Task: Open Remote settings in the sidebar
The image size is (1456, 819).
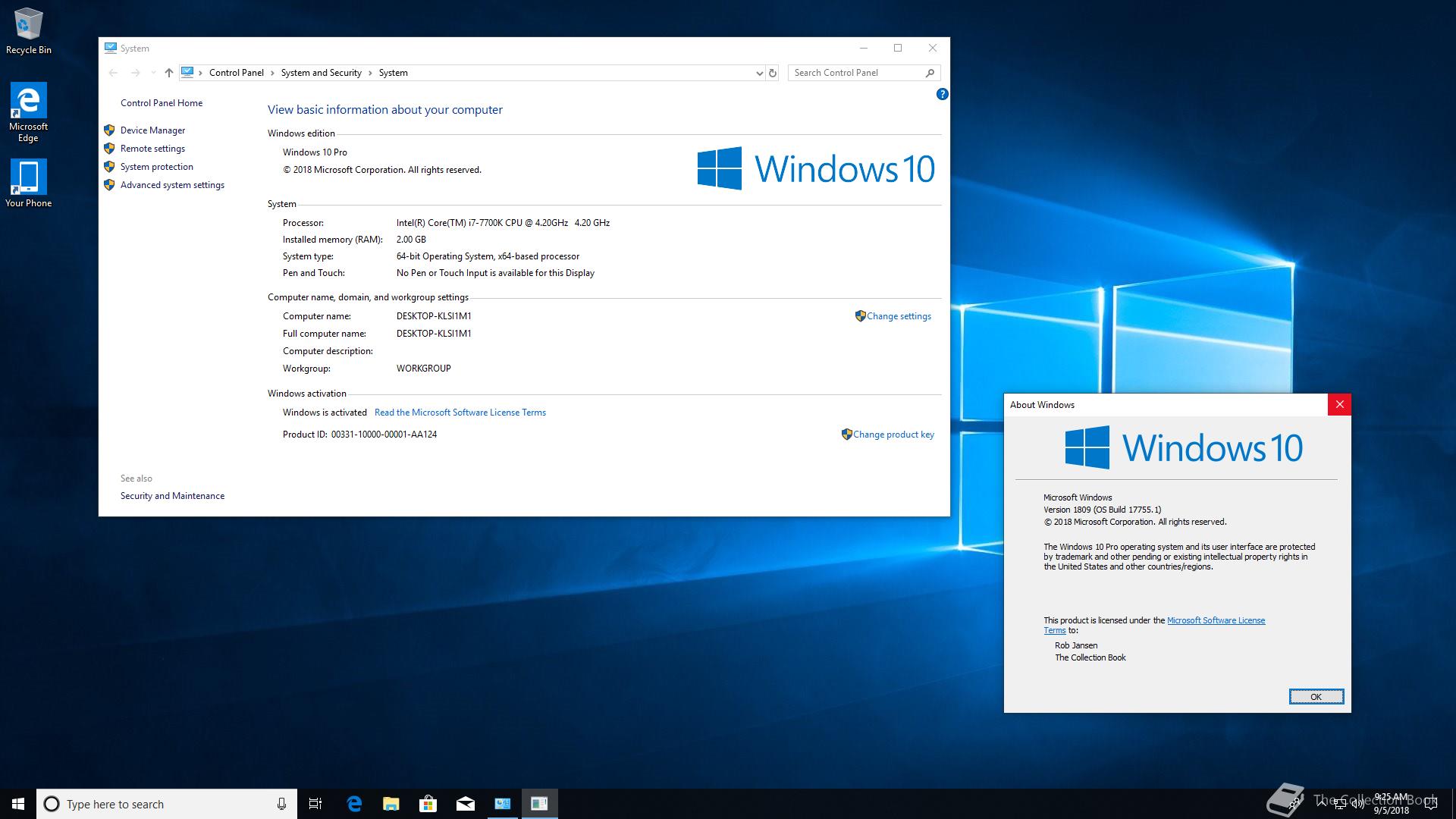Action: (152, 149)
